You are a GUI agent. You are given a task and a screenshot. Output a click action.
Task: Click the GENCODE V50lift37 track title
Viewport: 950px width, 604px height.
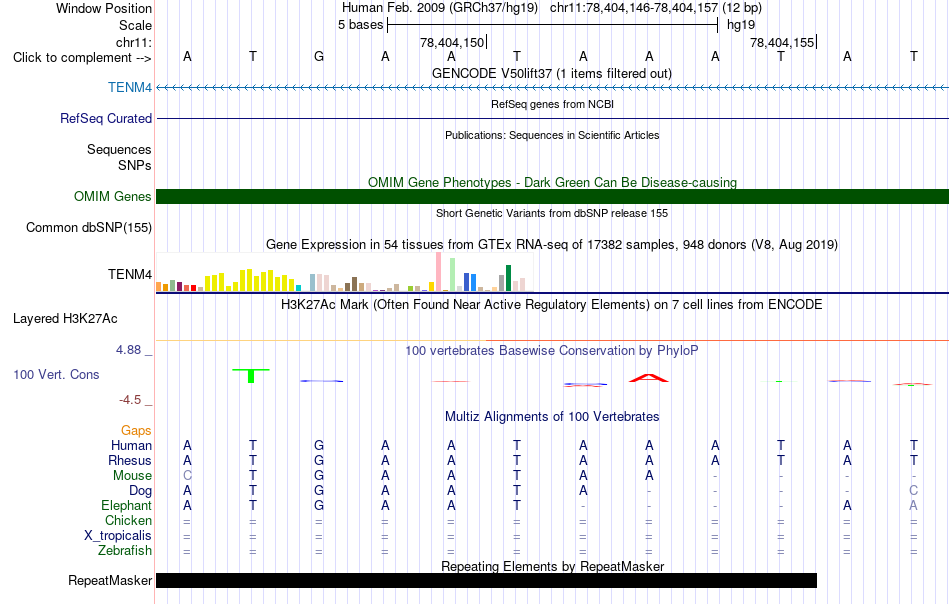pos(552,73)
